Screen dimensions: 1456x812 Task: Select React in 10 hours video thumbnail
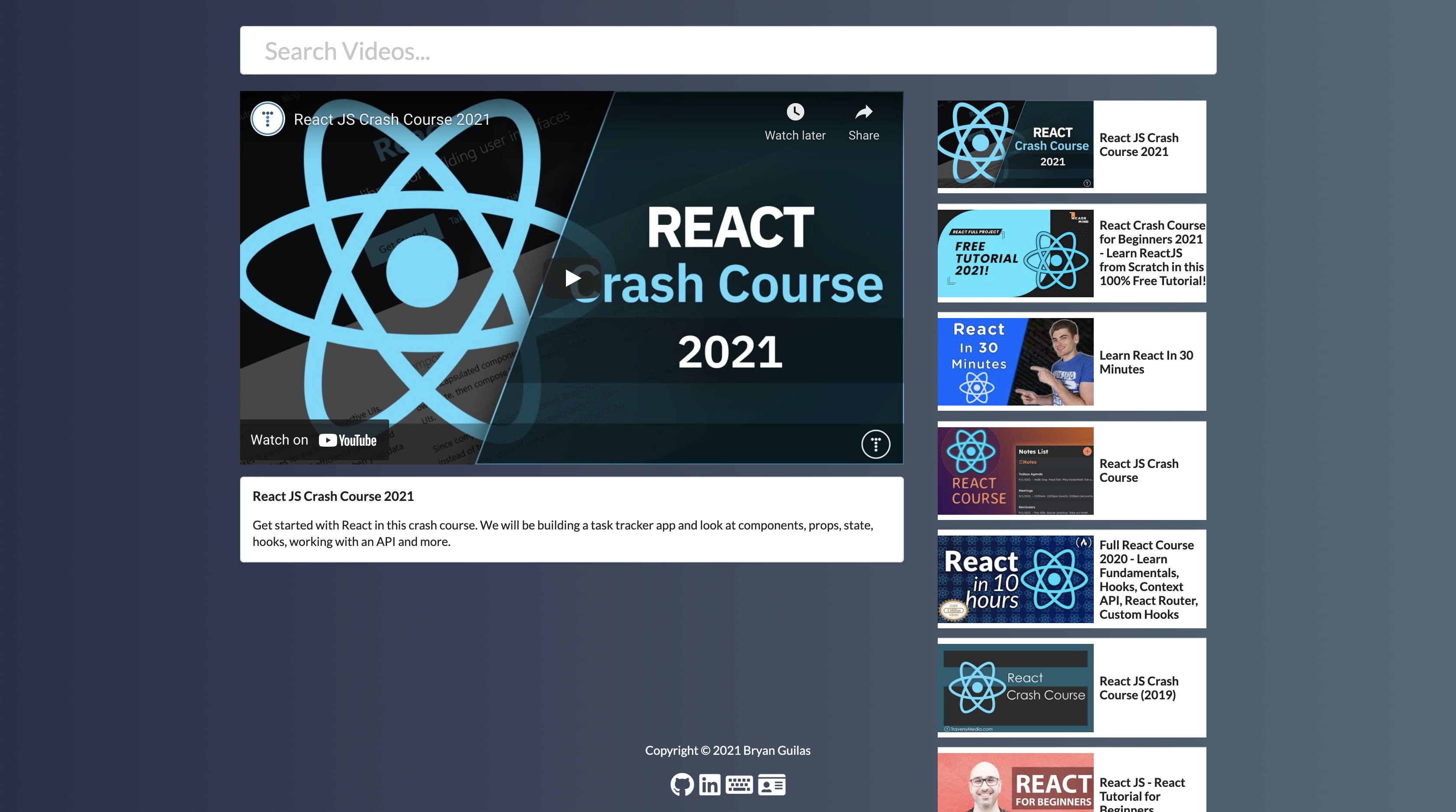(x=1015, y=579)
